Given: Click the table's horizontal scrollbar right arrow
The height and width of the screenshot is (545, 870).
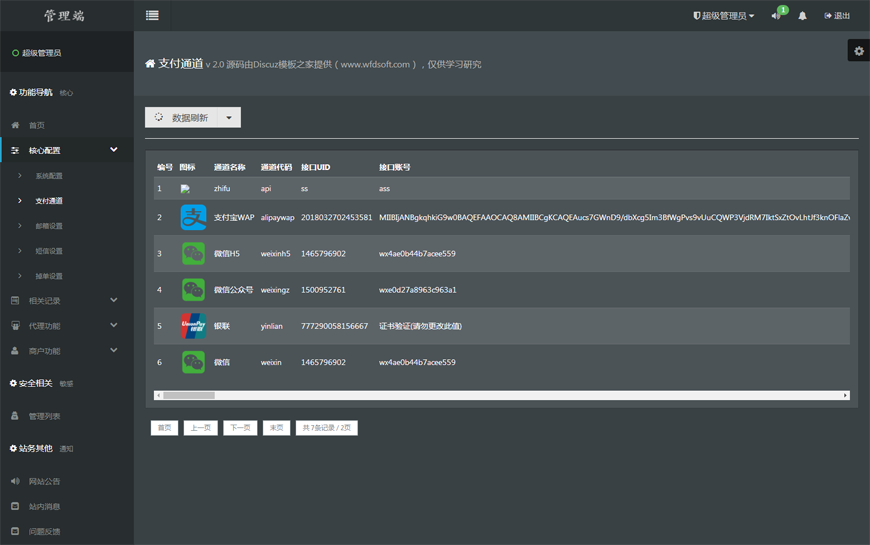Looking at the screenshot, I should click(x=845, y=395).
